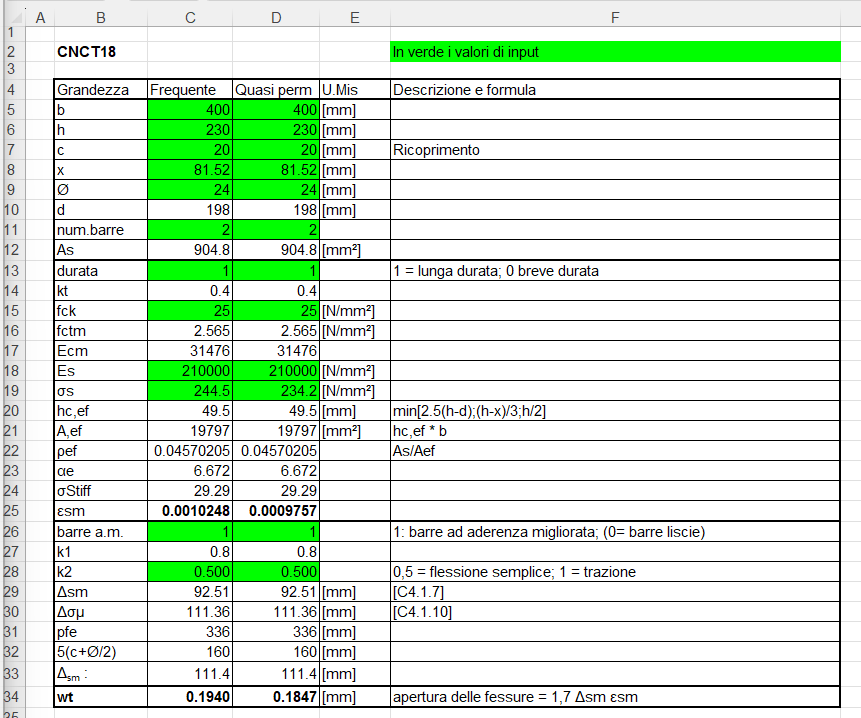Select the CNCT18 title cell
Screen dimensions: 861x718
pos(100,52)
